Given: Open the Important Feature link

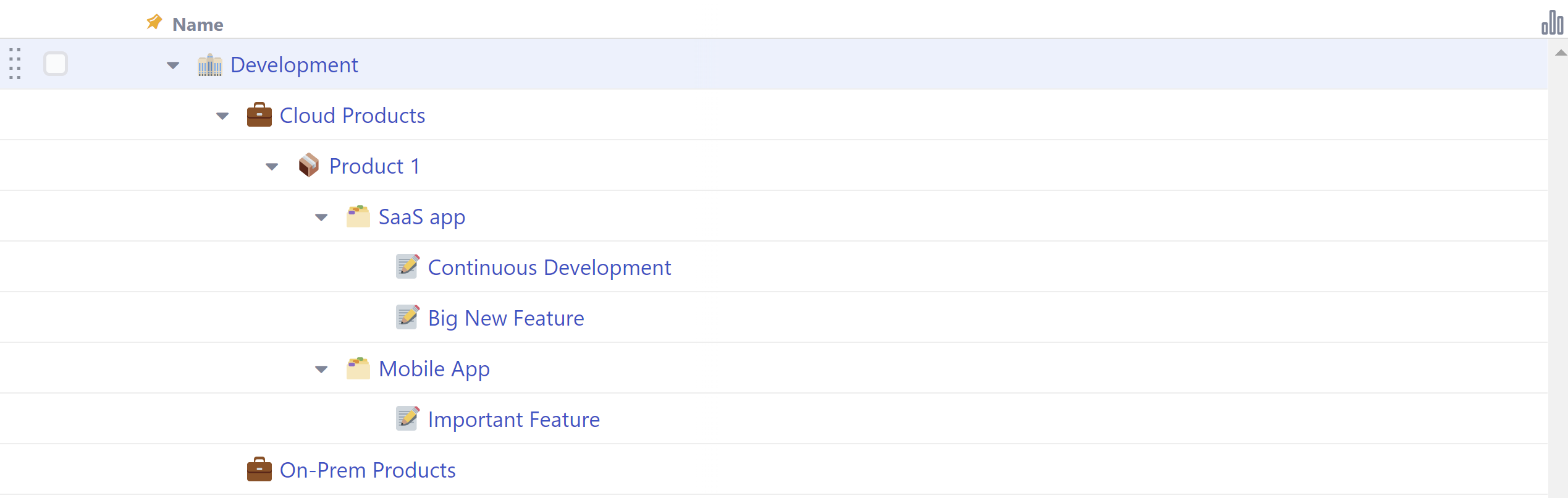Looking at the screenshot, I should (513, 420).
